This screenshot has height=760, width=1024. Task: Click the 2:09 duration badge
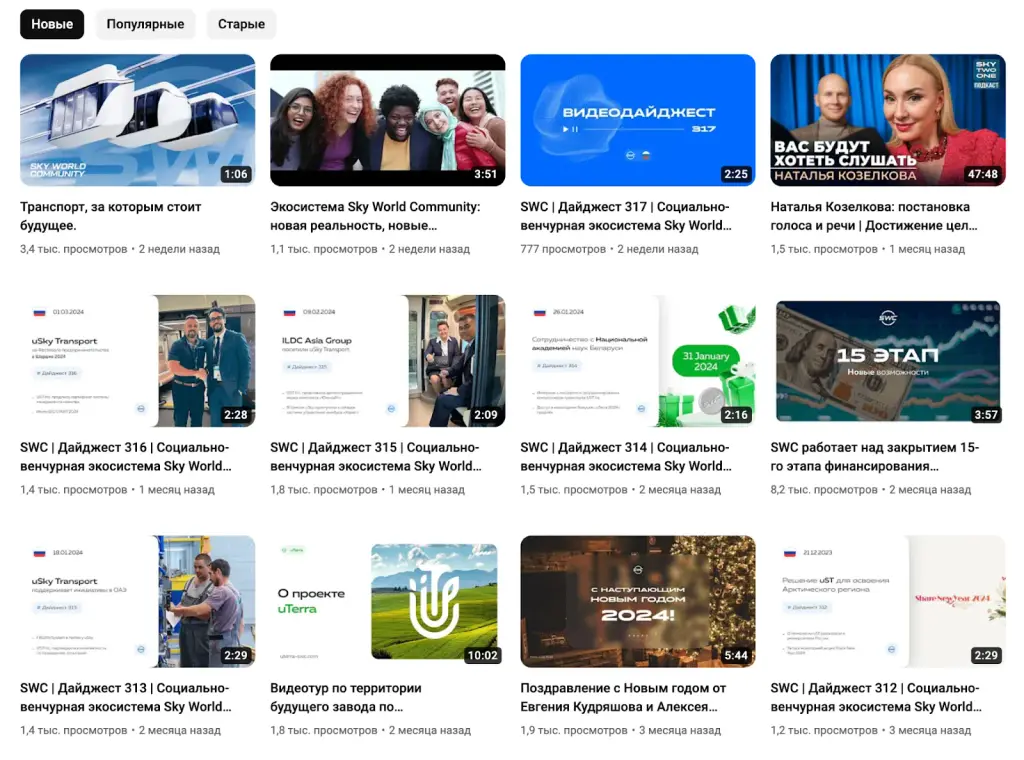[x=485, y=415]
